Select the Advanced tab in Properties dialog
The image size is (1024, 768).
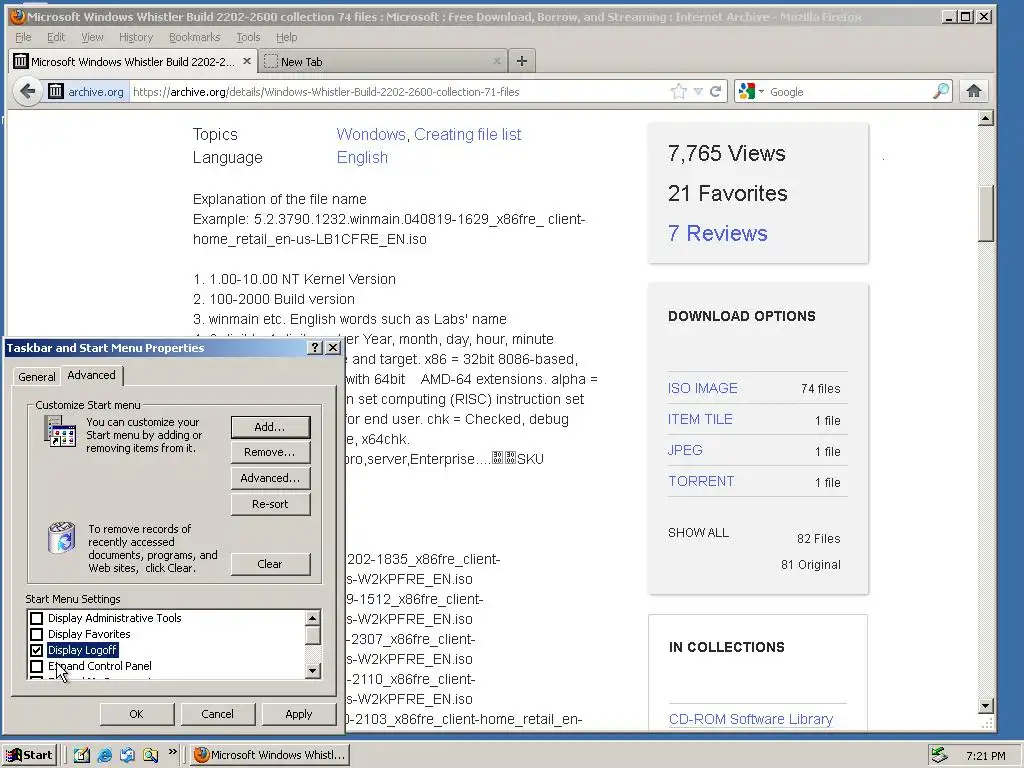coord(91,375)
